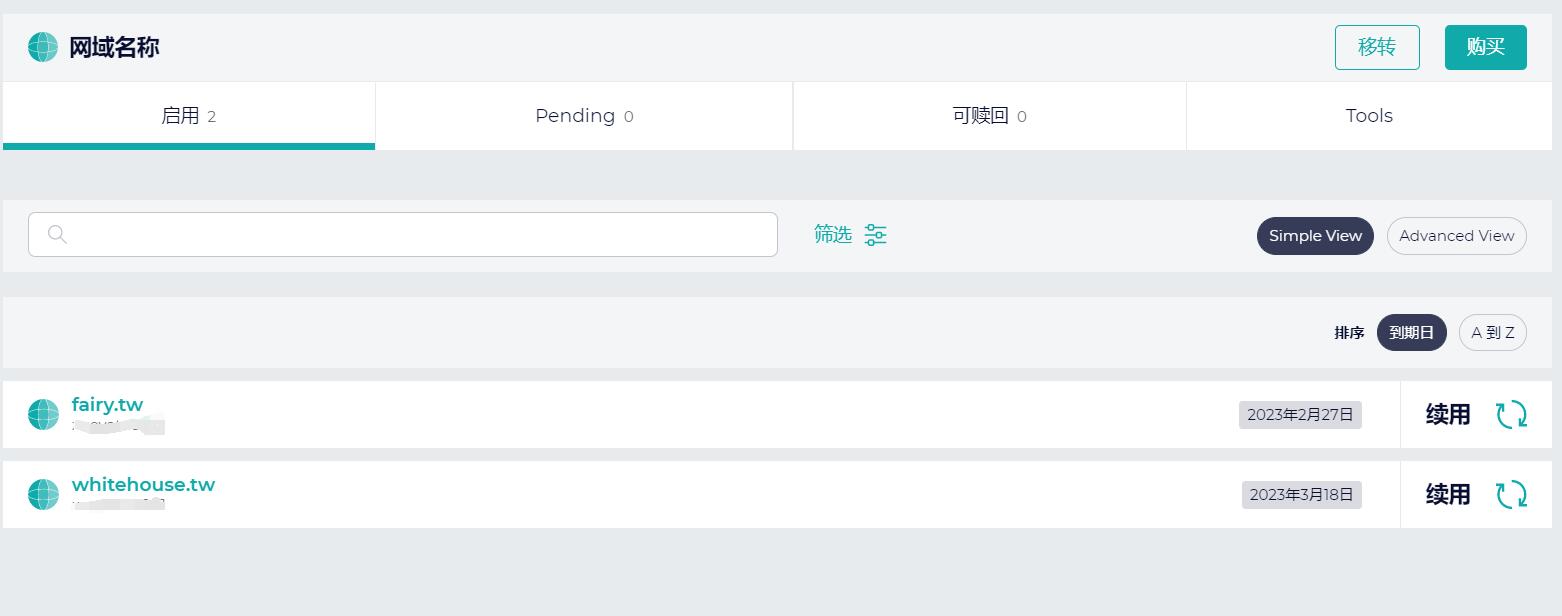Go to the 可赎回 tab

989,116
